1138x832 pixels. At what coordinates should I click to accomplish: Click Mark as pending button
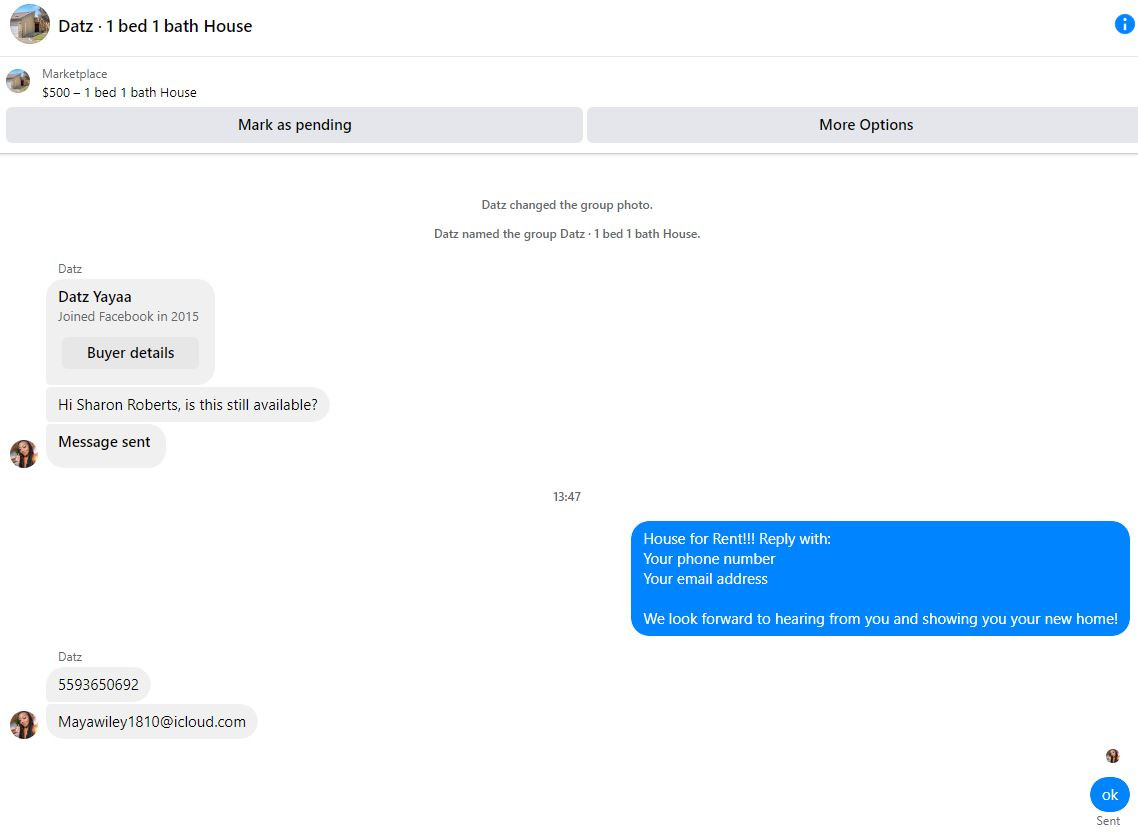tap(294, 125)
